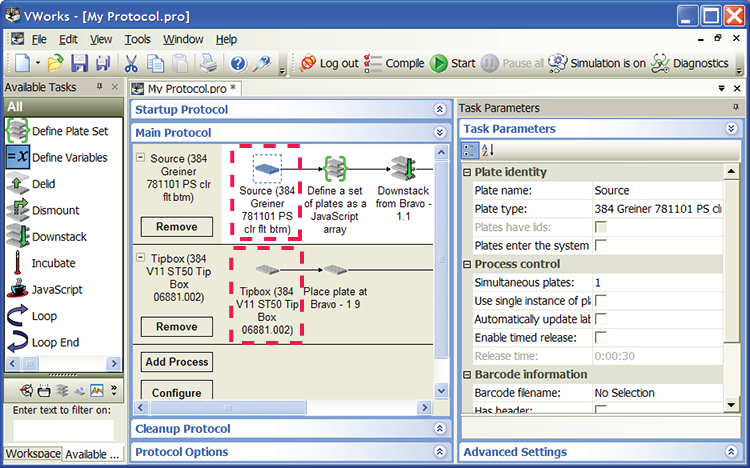Click the task filter text field
Screen dimensions: 750x468
[x=63, y=429]
